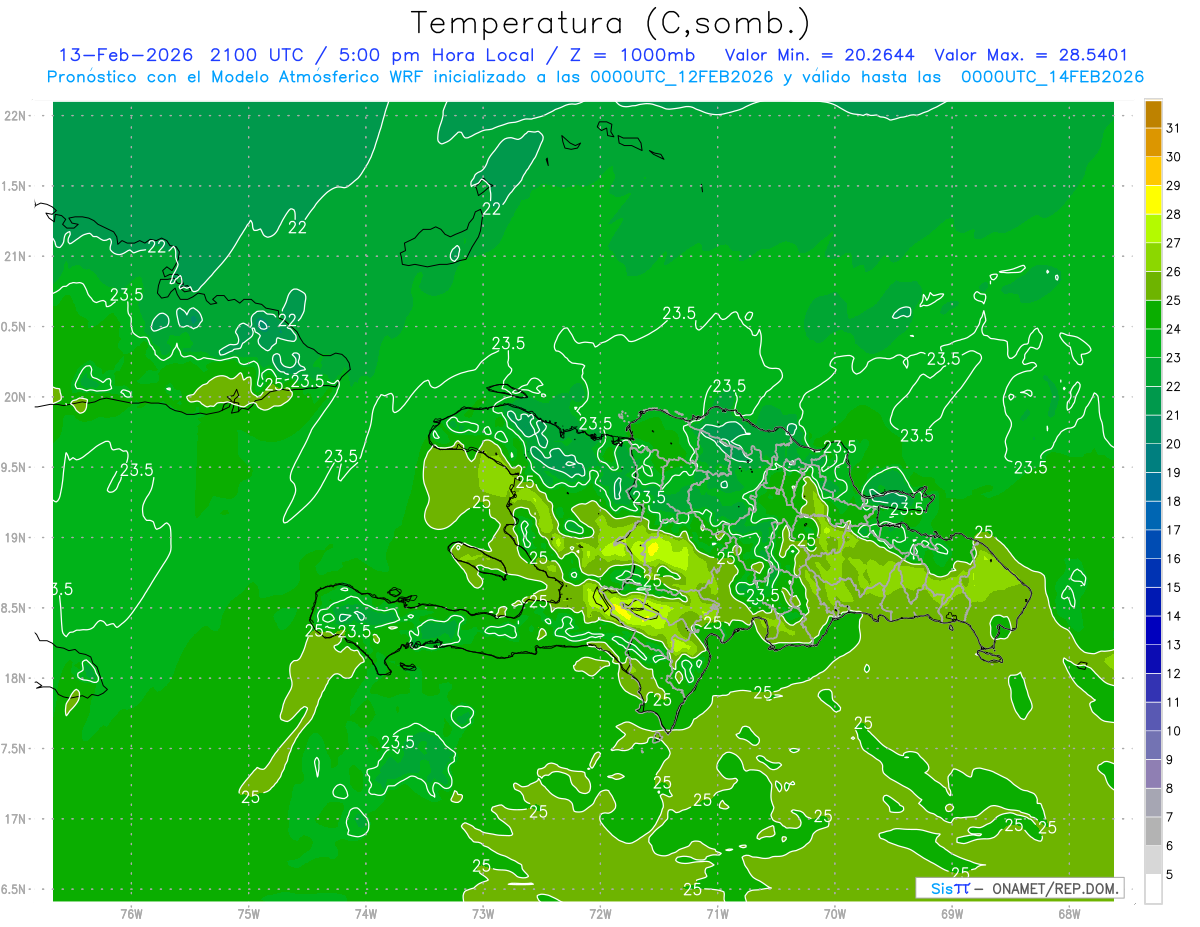
Task: Pick the purple colorbar swatch between 9 and 10
Action: pyautogui.click(x=1153, y=746)
